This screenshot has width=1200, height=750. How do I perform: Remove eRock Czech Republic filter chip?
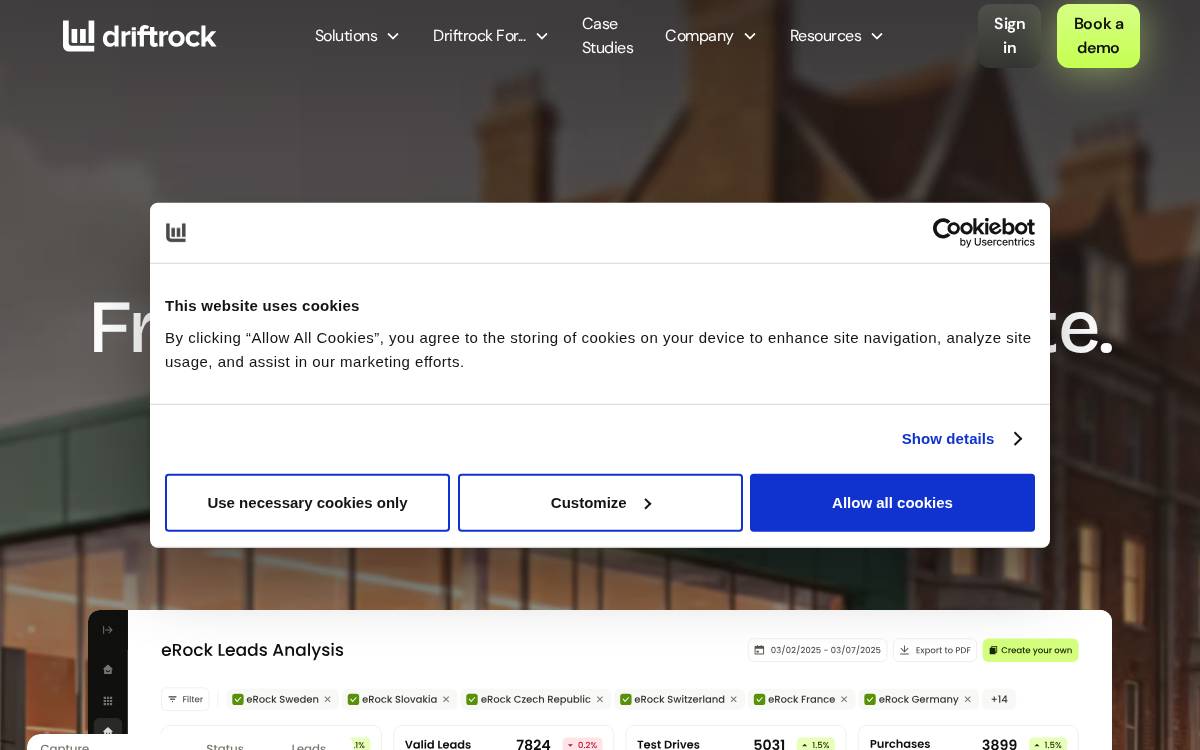599,699
